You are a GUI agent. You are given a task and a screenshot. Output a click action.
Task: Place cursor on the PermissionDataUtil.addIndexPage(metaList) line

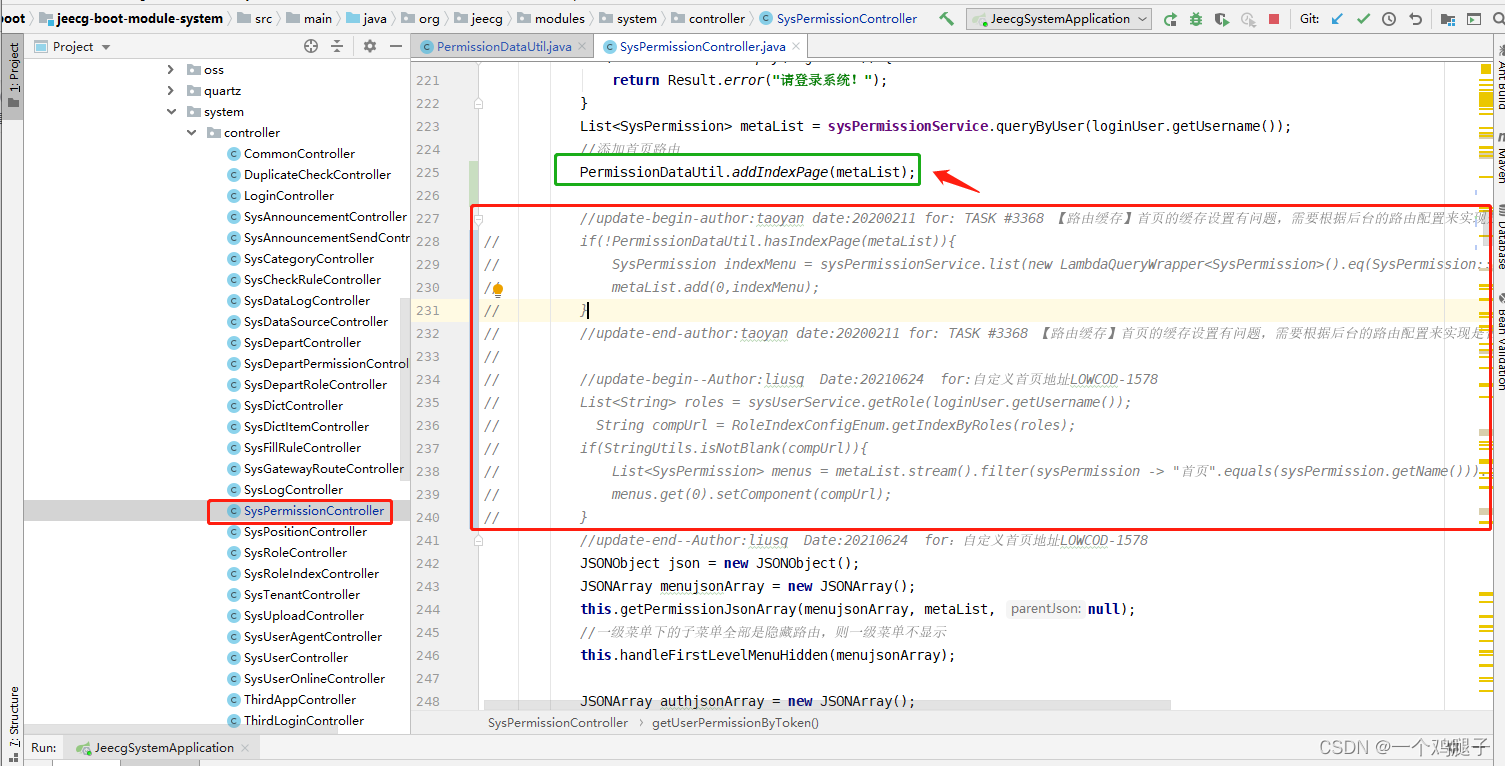coord(748,172)
